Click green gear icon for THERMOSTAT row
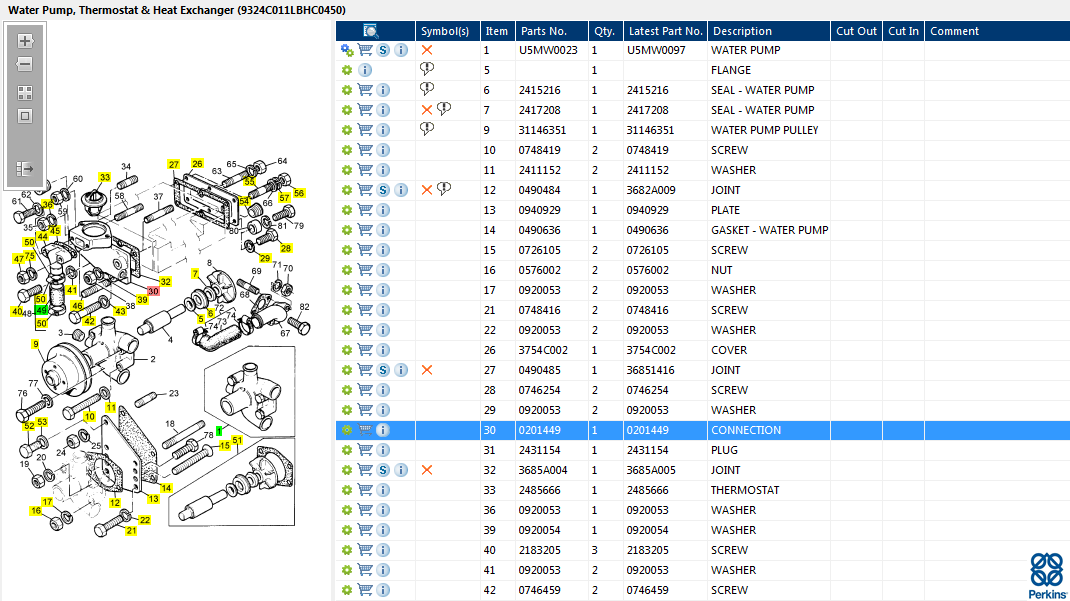Screen dimensions: 1070x601 pyautogui.click(x=347, y=490)
